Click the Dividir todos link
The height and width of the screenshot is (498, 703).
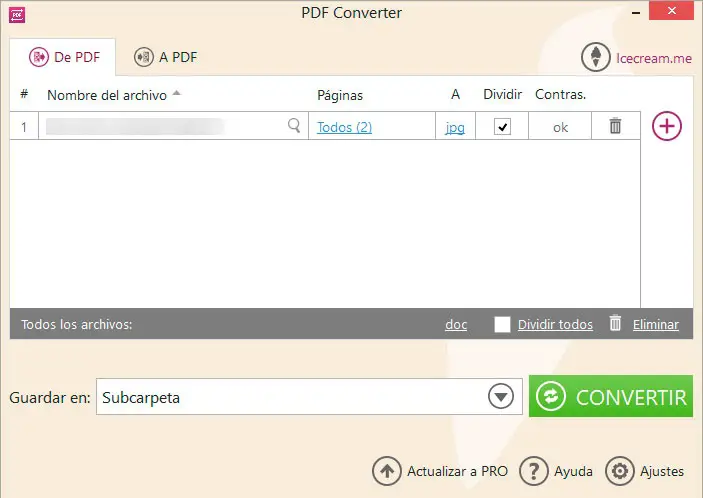click(x=555, y=324)
